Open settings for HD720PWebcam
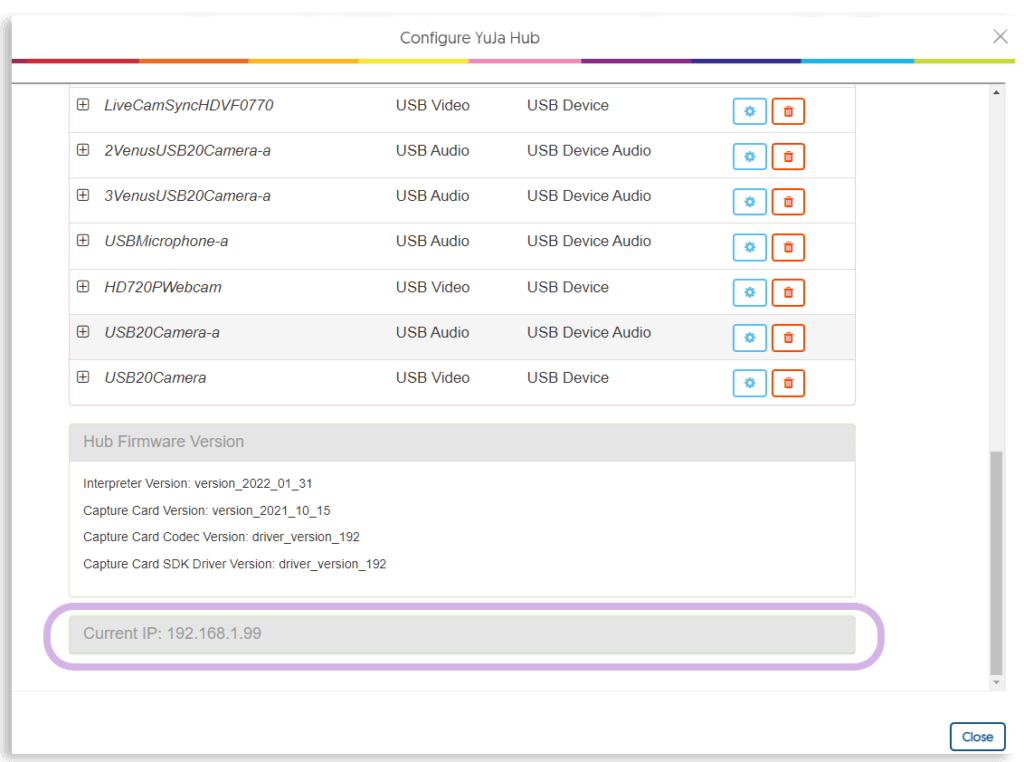 pos(749,292)
